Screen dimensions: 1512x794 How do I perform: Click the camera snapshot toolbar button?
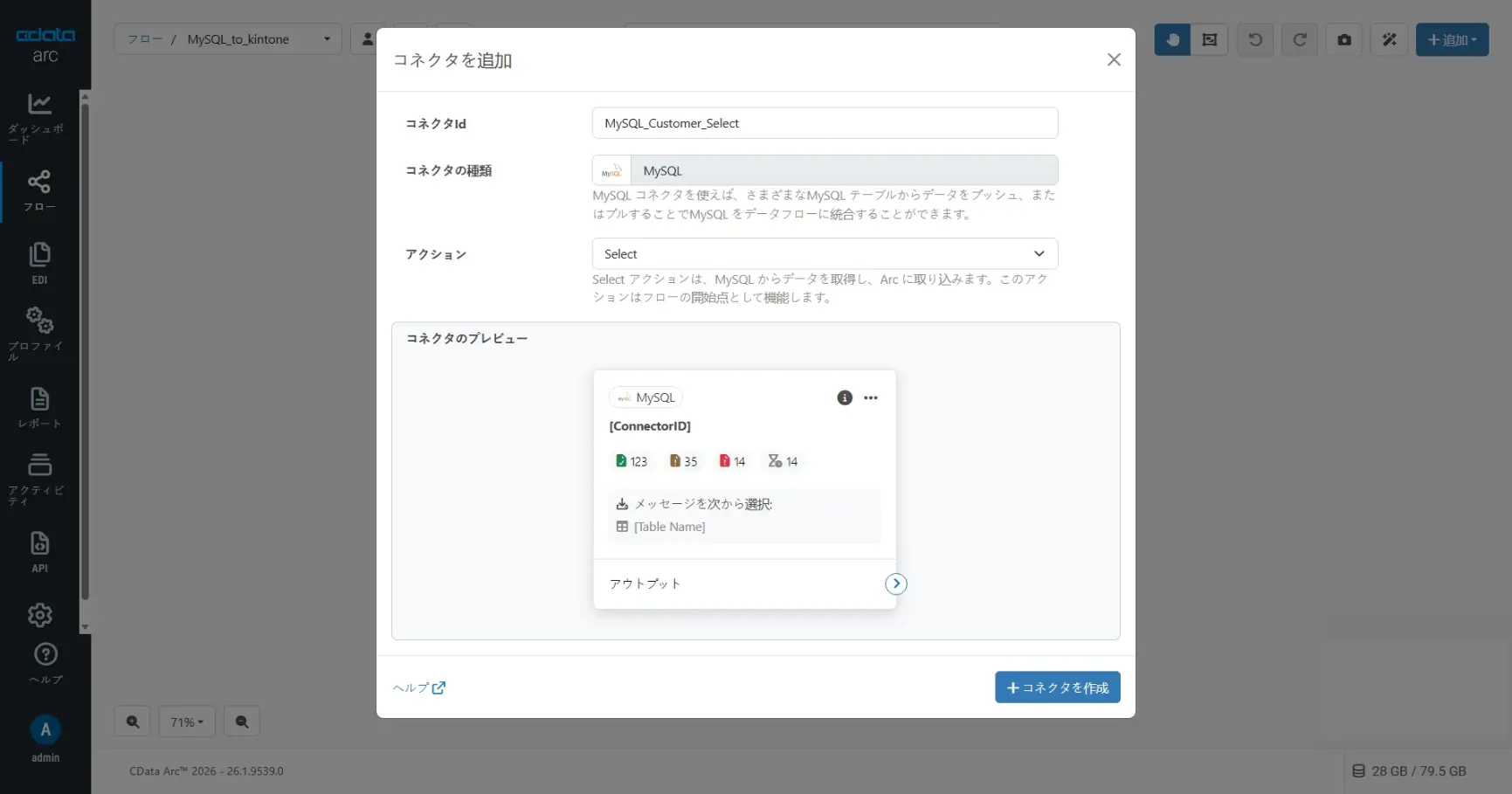point(1344,39)
